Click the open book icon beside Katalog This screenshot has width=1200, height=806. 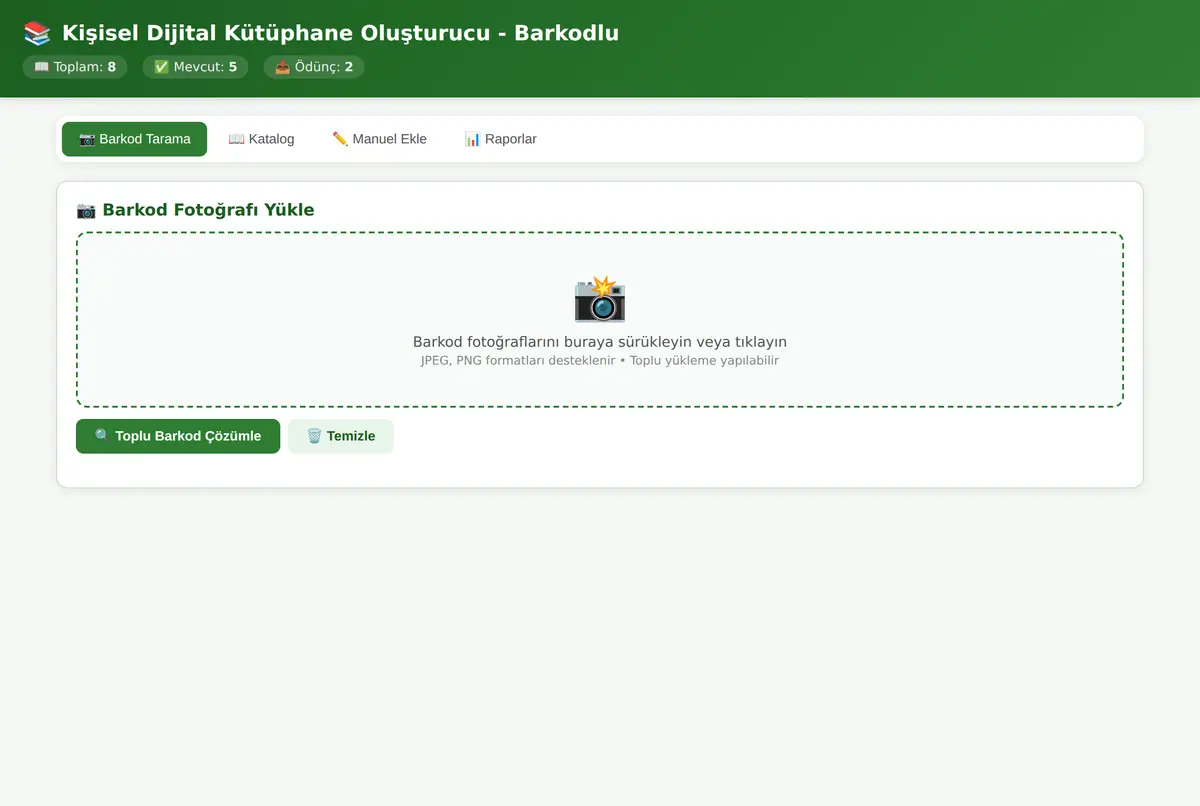236,139
